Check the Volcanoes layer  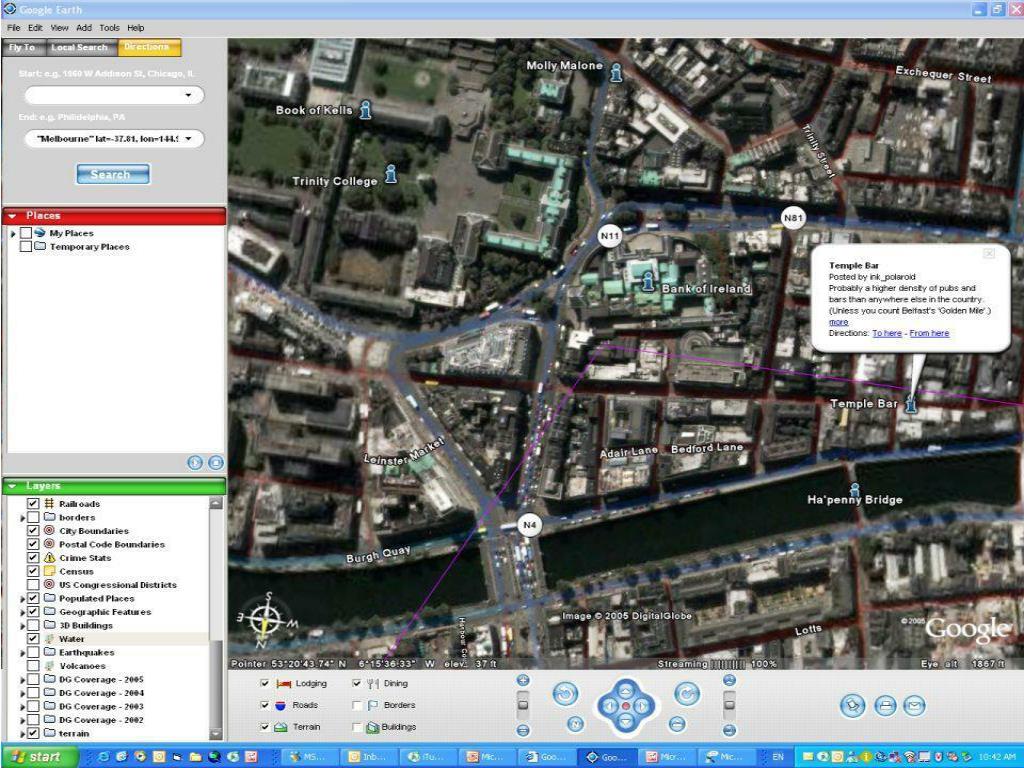click(x=33, y=665)
